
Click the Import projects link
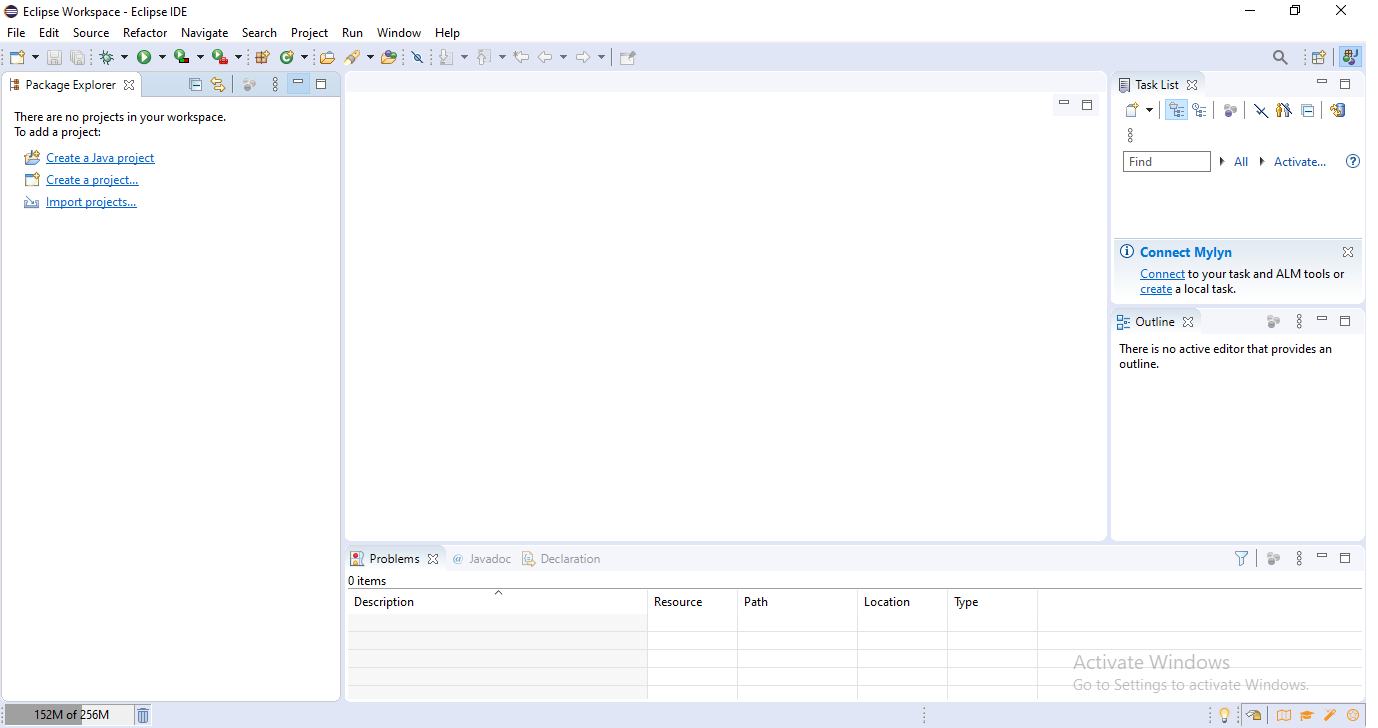(x=91, y=201)
